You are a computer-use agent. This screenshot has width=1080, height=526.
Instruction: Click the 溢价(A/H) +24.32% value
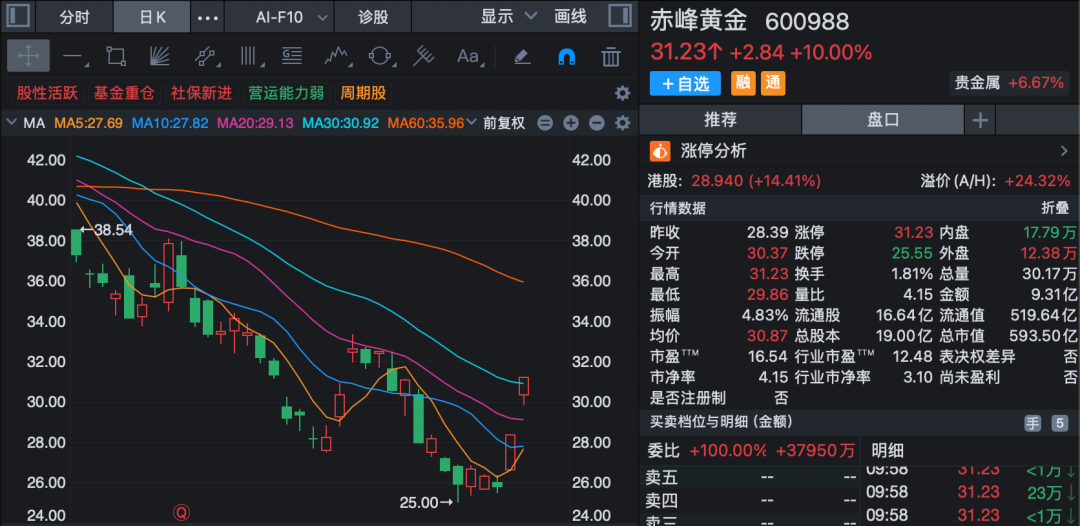point(1037,181)
